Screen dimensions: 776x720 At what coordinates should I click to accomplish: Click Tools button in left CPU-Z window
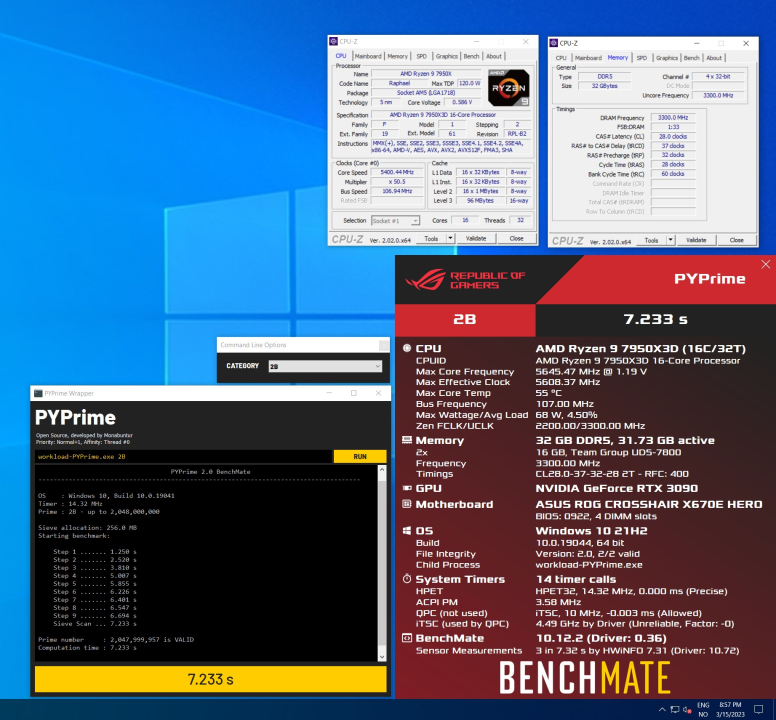pyautogui.click(x=431, y=239)
